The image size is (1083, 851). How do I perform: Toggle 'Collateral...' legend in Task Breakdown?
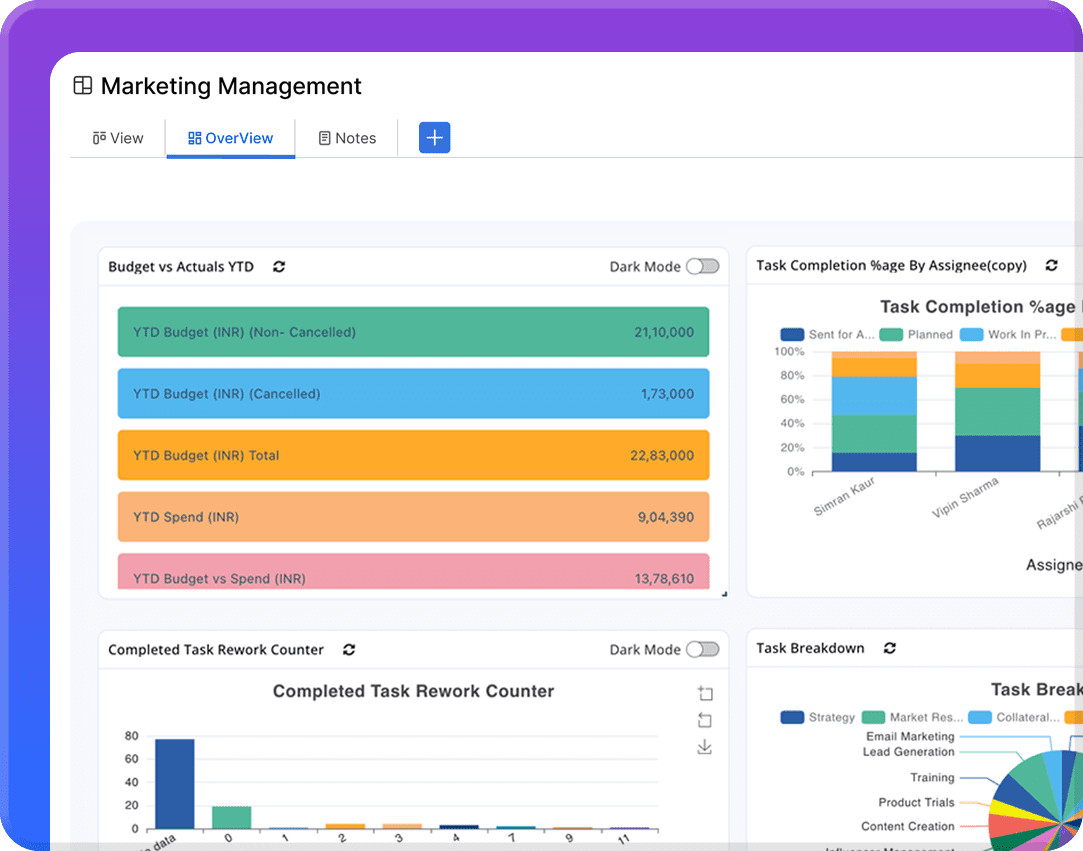980,717
